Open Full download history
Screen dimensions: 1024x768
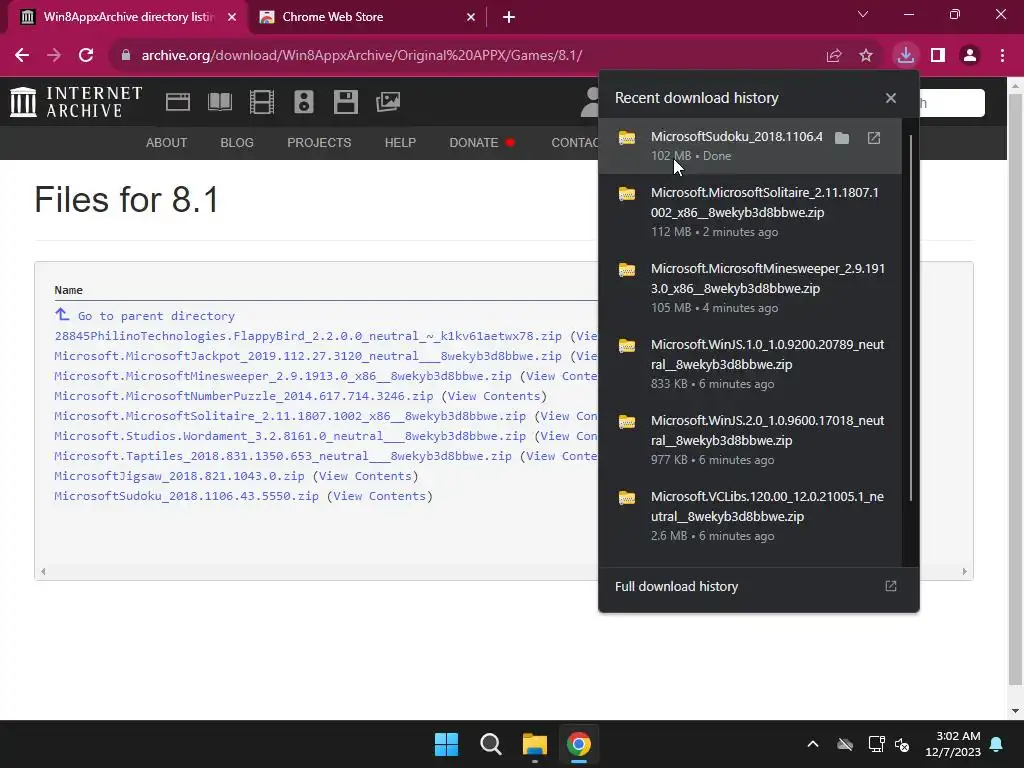coord(758,586)
